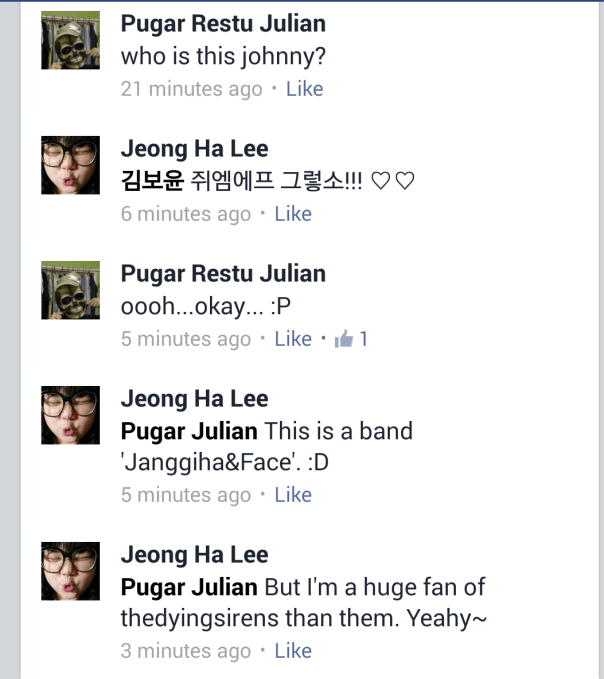Open tagged 'Pugar Julian' in the thedyingsirens comment
Image resolution: width=604 pixels, height=679 pixels.
(x=189, y=587)
